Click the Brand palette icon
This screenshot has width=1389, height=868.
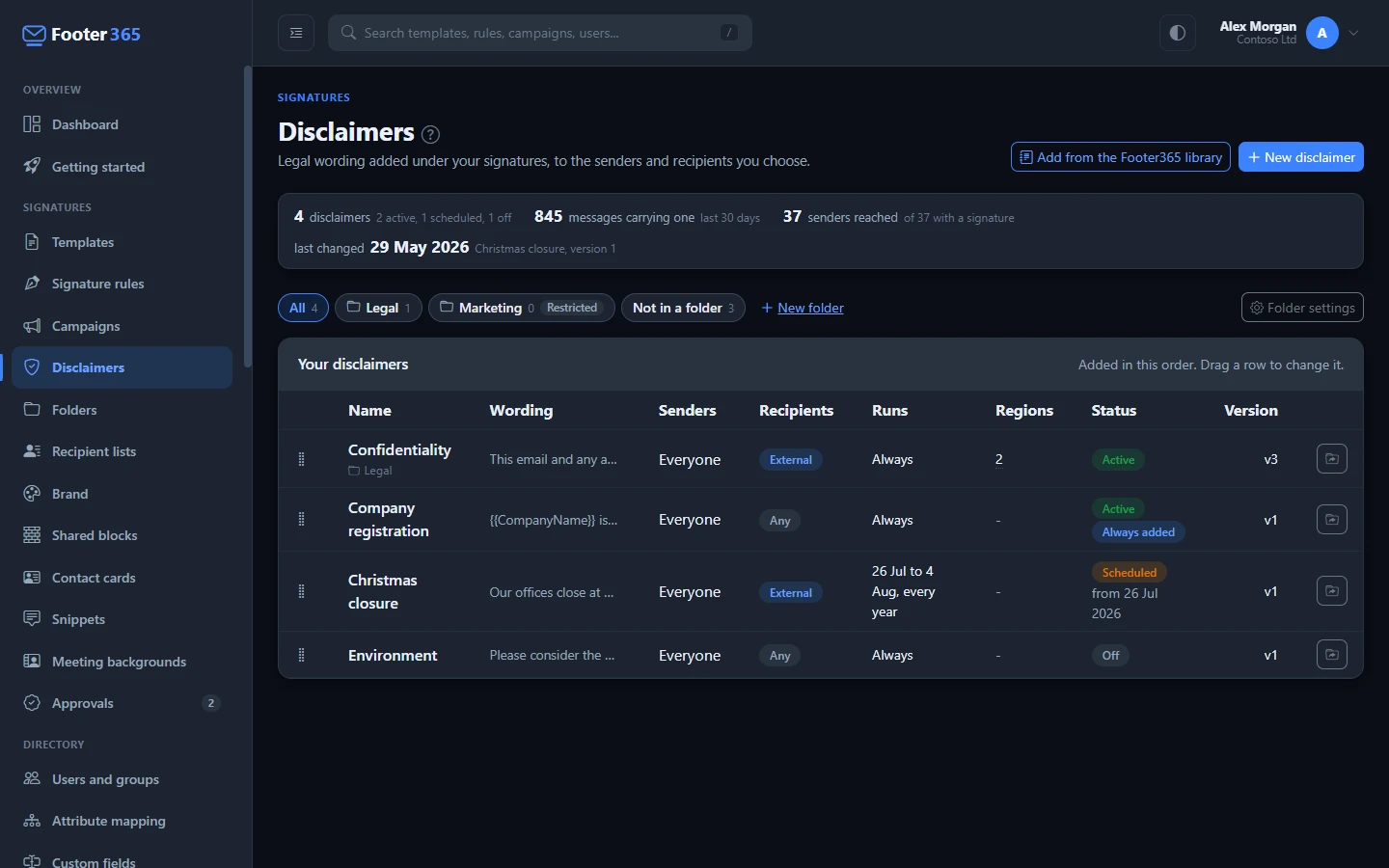pos(32,494)
